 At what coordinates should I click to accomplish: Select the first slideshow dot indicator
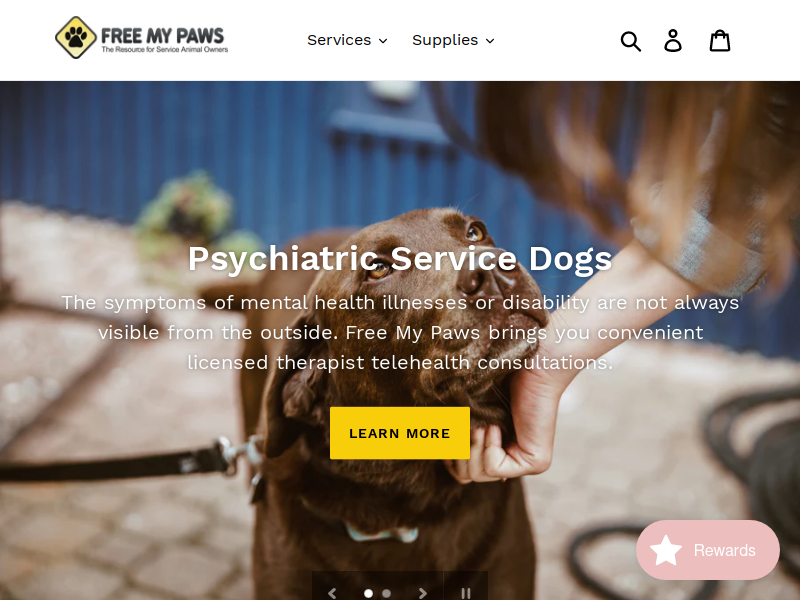pyautogui.click(x=368, y=593)
